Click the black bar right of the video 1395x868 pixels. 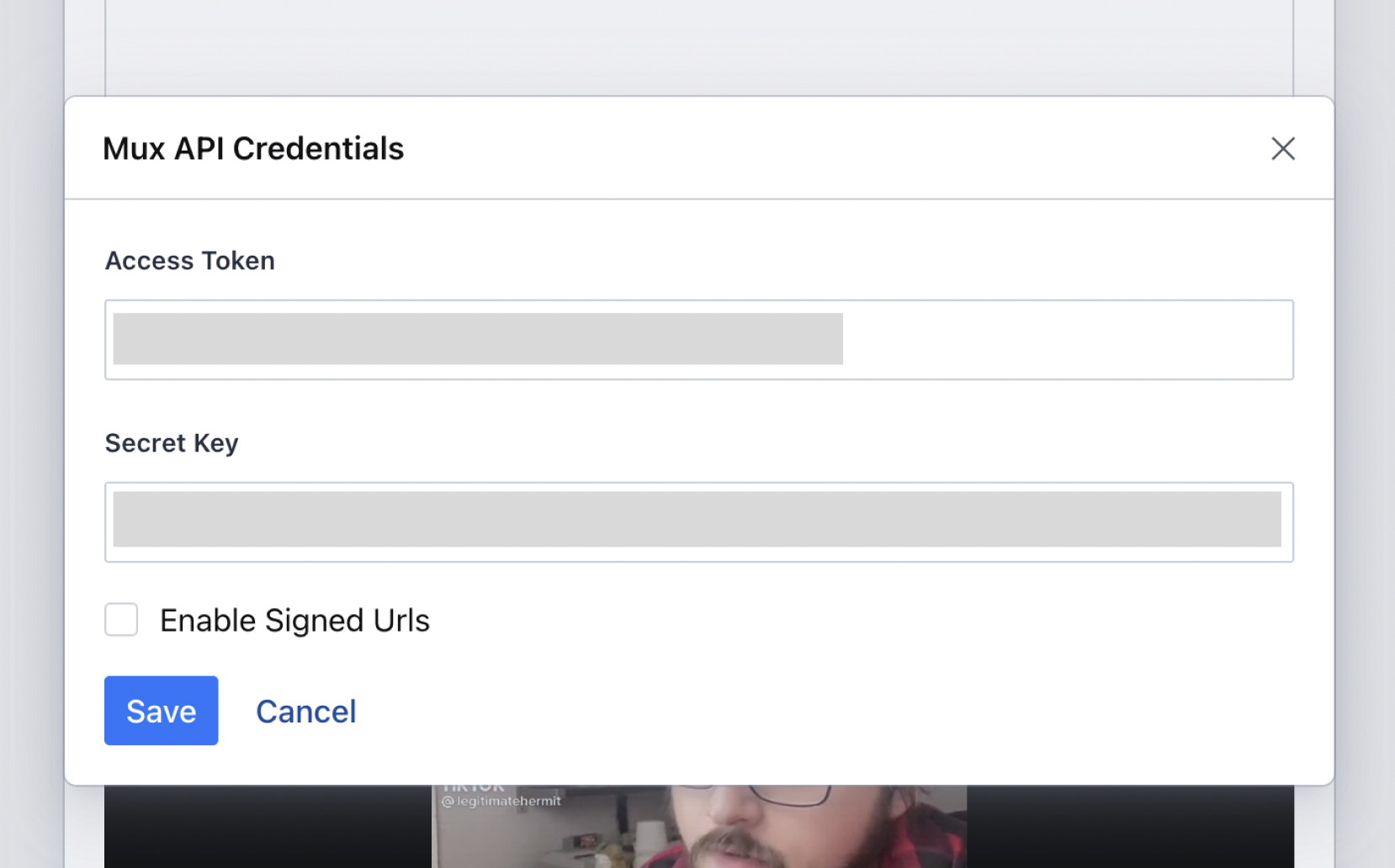tap(1129, 827)
